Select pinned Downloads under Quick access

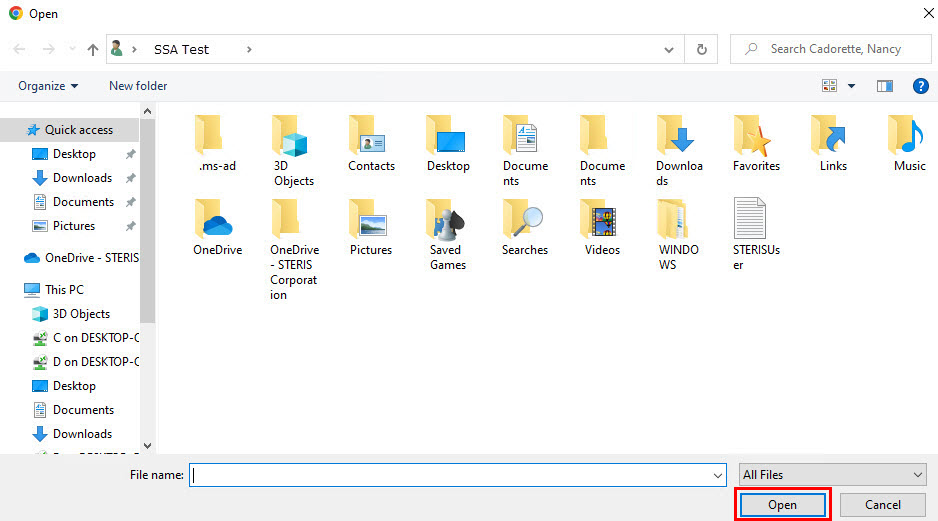pyautogui.click(x=82, y=178)
